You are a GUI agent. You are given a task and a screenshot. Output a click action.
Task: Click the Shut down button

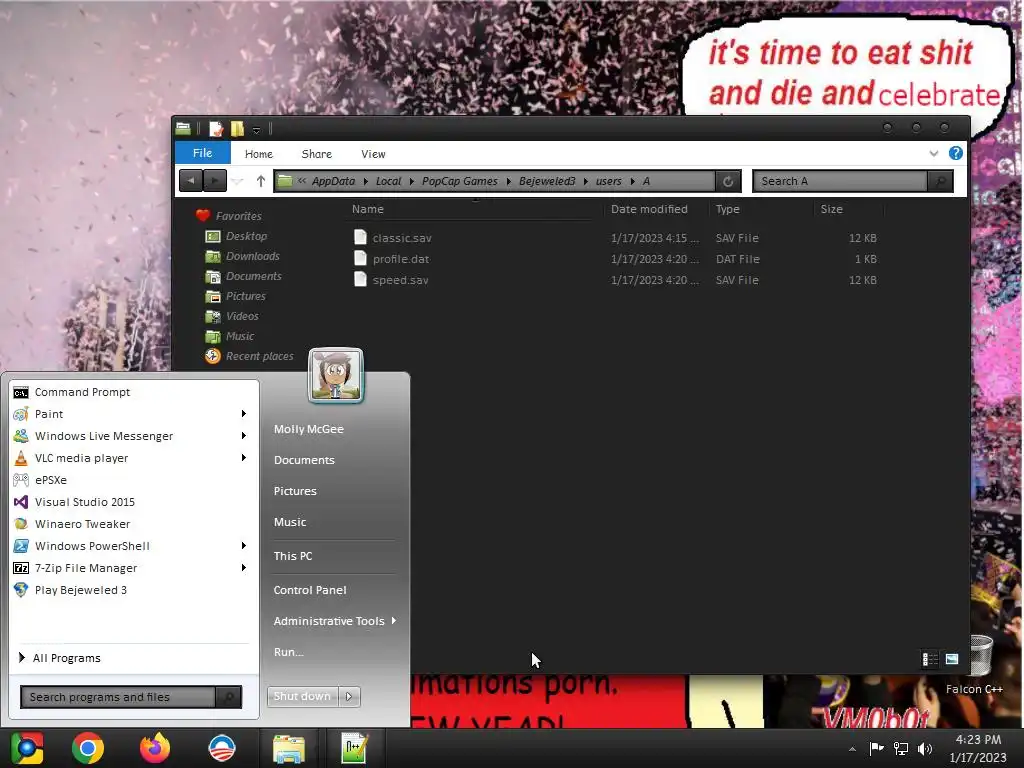tap(303, 696)
